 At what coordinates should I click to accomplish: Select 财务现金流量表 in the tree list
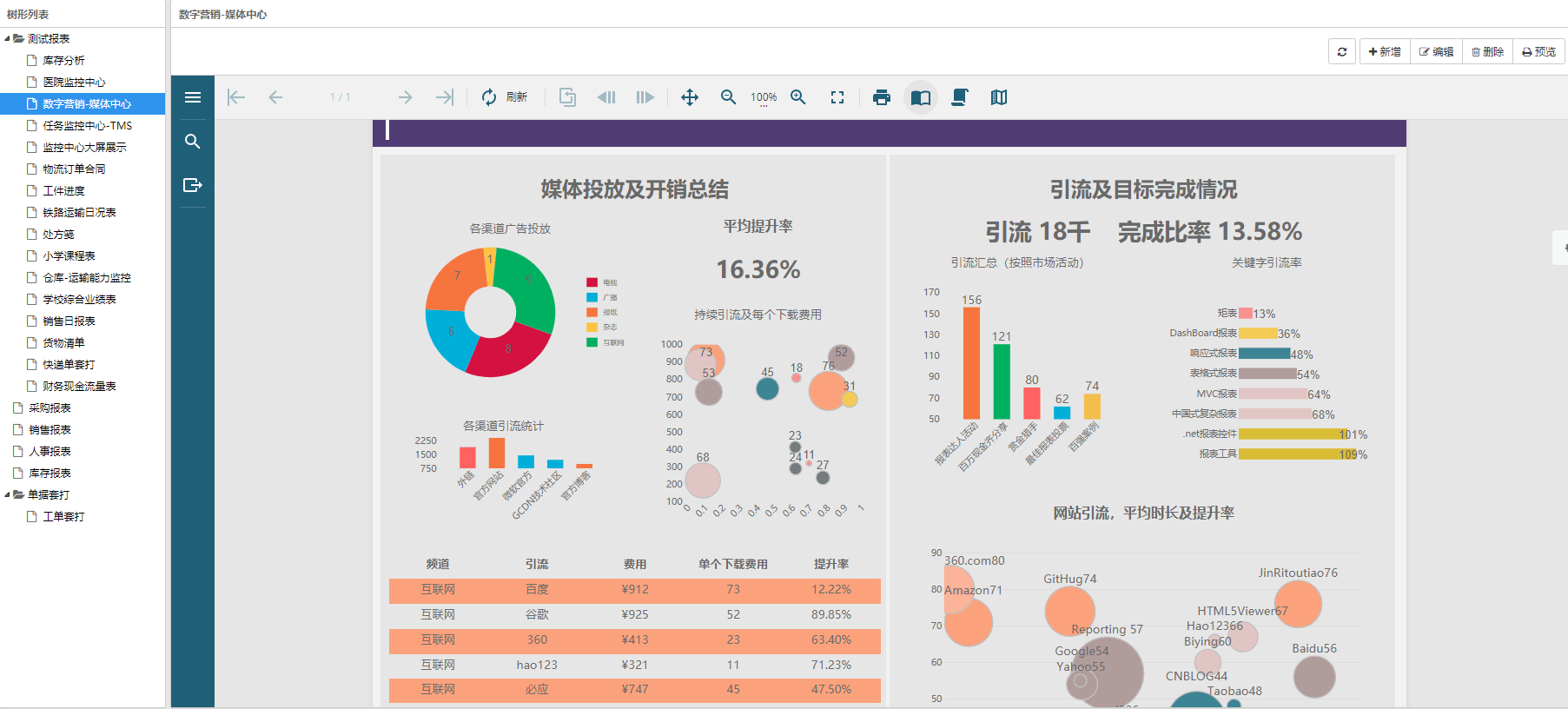click(x=79, y=386)
